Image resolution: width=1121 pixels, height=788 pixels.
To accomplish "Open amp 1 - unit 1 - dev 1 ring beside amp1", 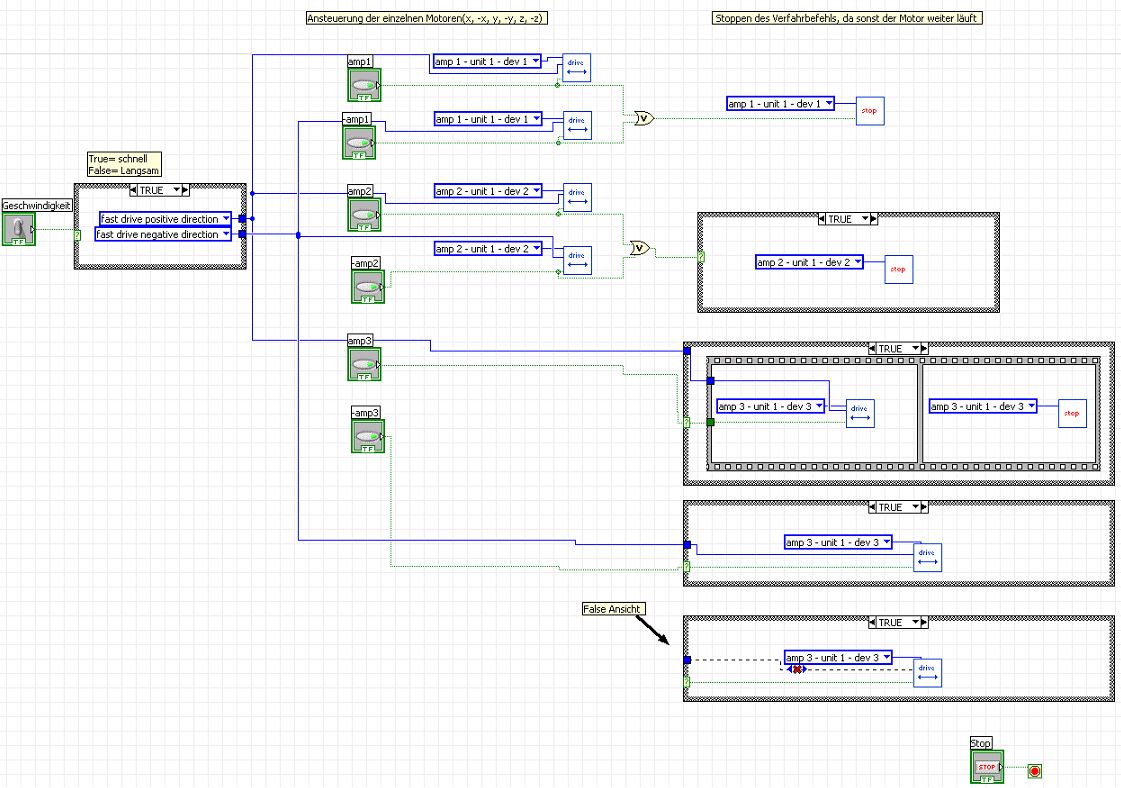I will tap(488, 61).
